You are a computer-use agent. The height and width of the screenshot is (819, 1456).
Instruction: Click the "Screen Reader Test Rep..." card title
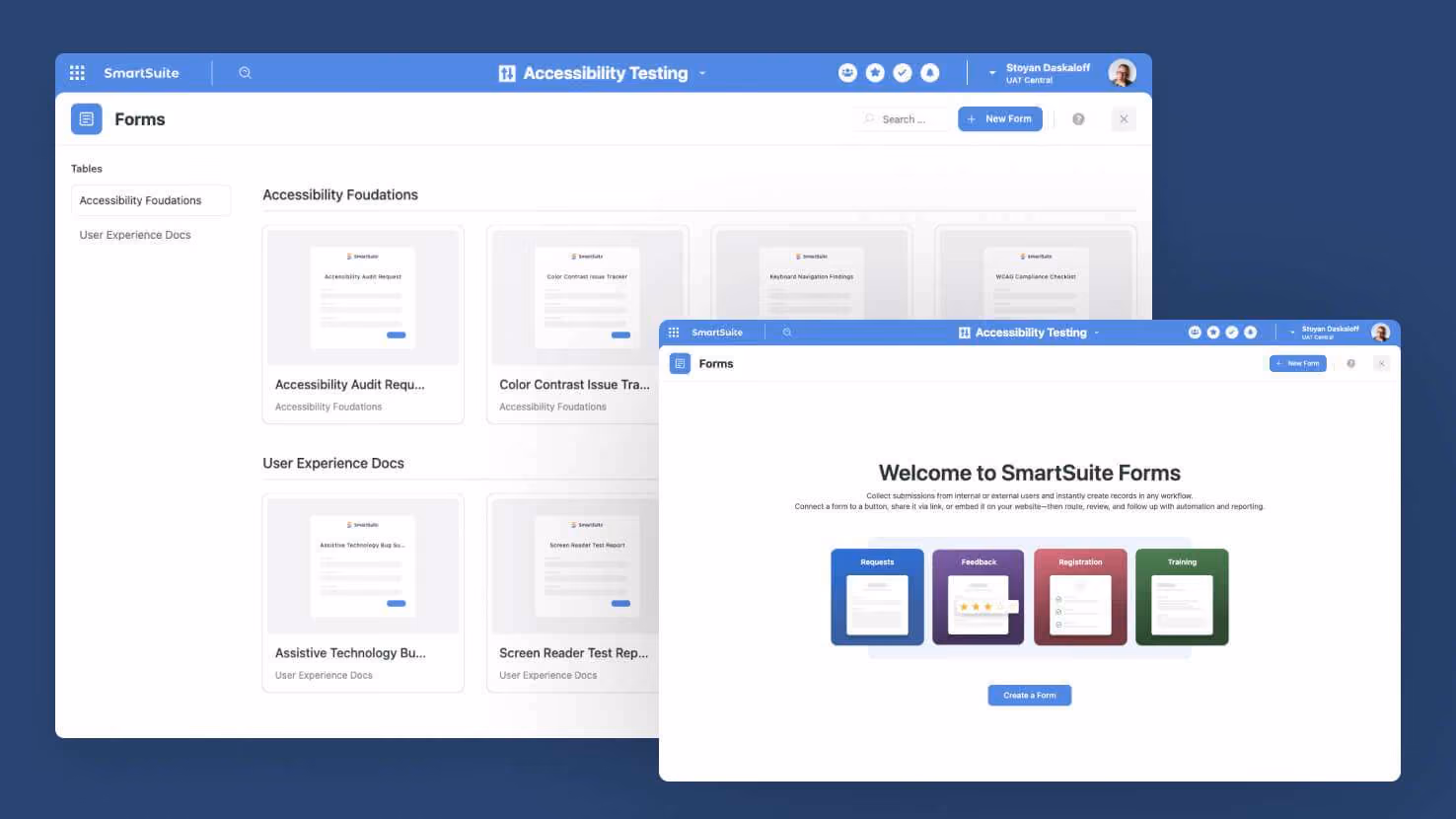click(574, 653)
